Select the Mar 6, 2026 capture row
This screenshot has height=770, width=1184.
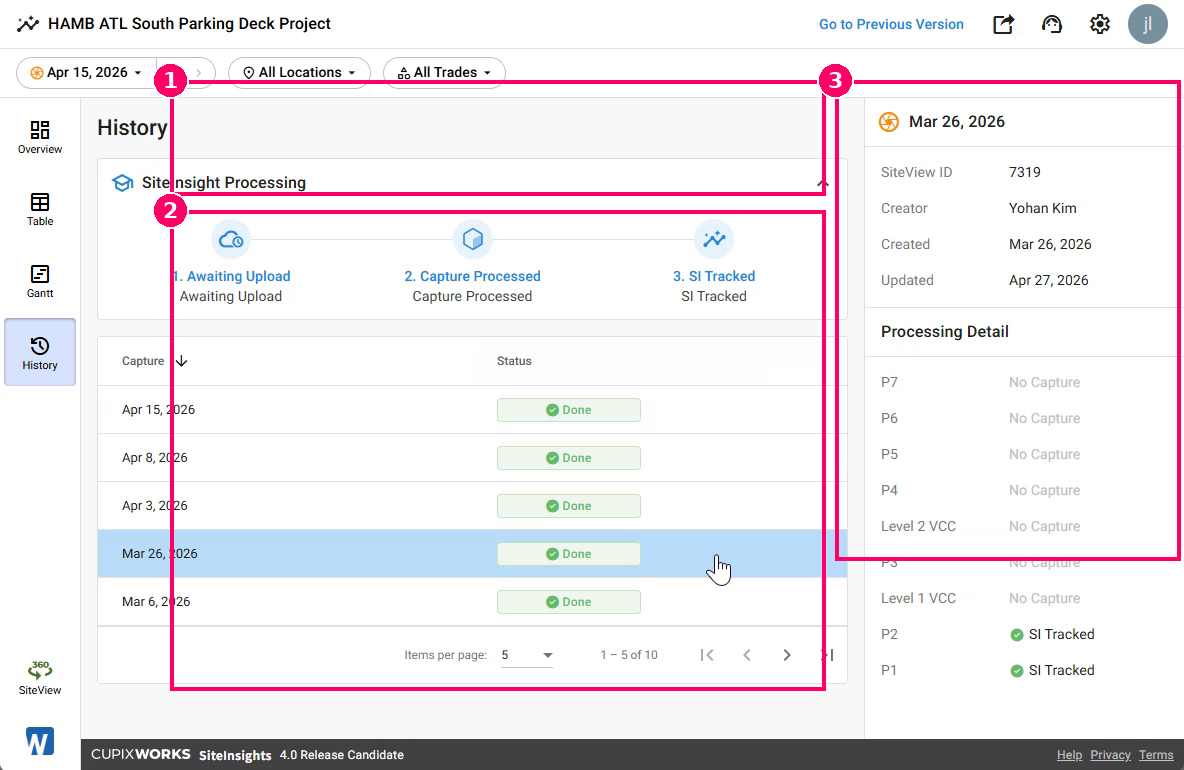473,602
